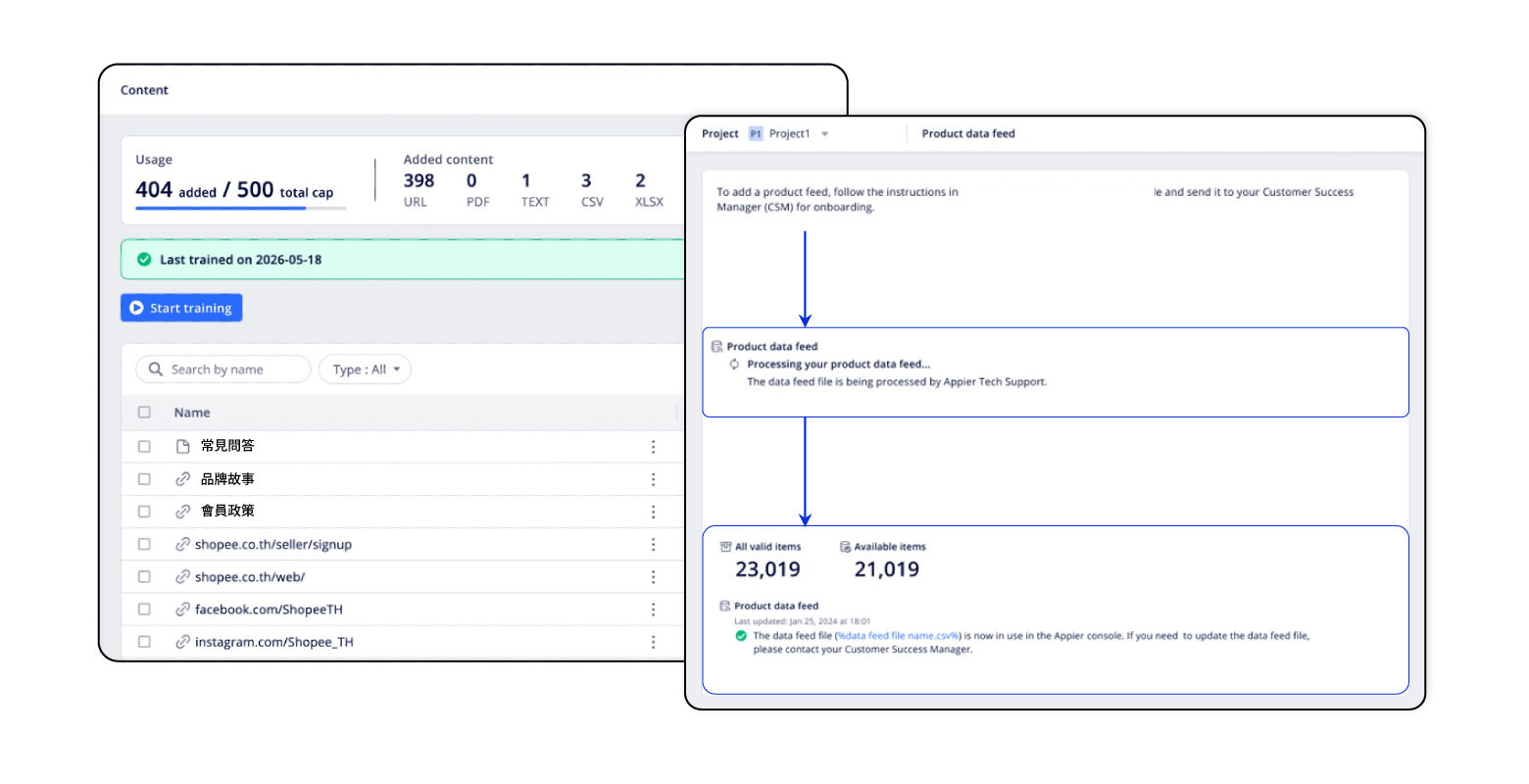The height and width of the screenshot is (784, 1529).
Task: Click the Product data feed icon above Last updated
Action: pos(725,607)
